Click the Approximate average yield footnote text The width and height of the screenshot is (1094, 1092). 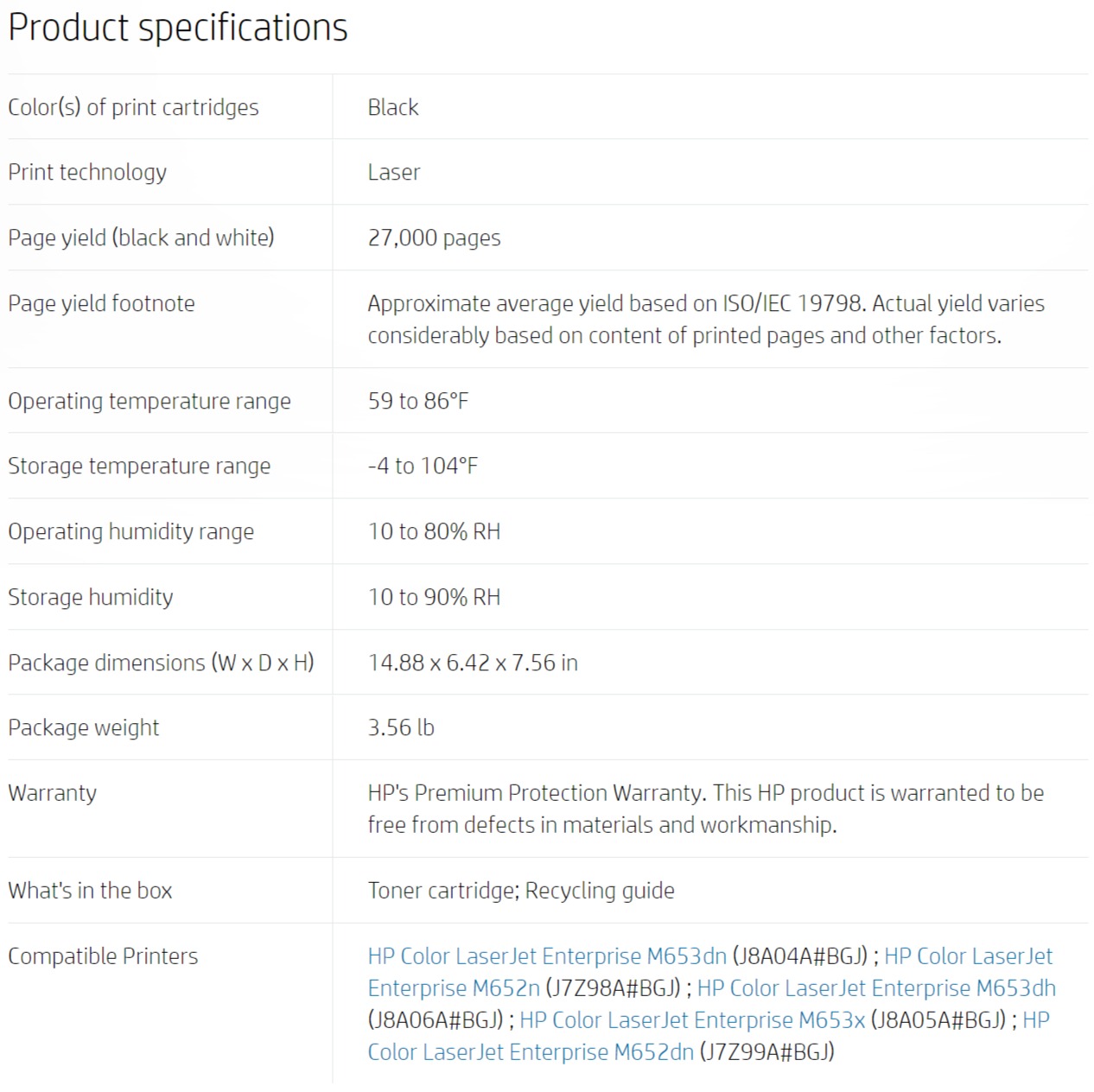[x=706, y=320]
